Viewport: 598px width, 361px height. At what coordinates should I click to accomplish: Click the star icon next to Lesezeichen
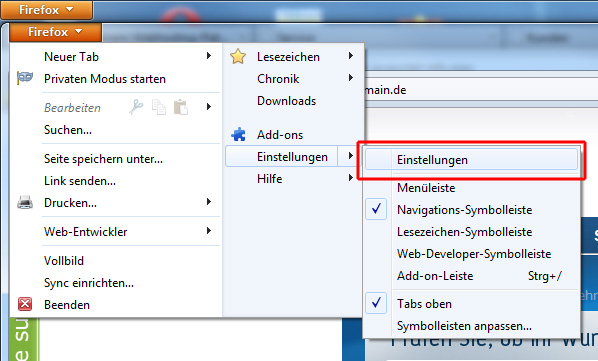(x=238, y=56)
